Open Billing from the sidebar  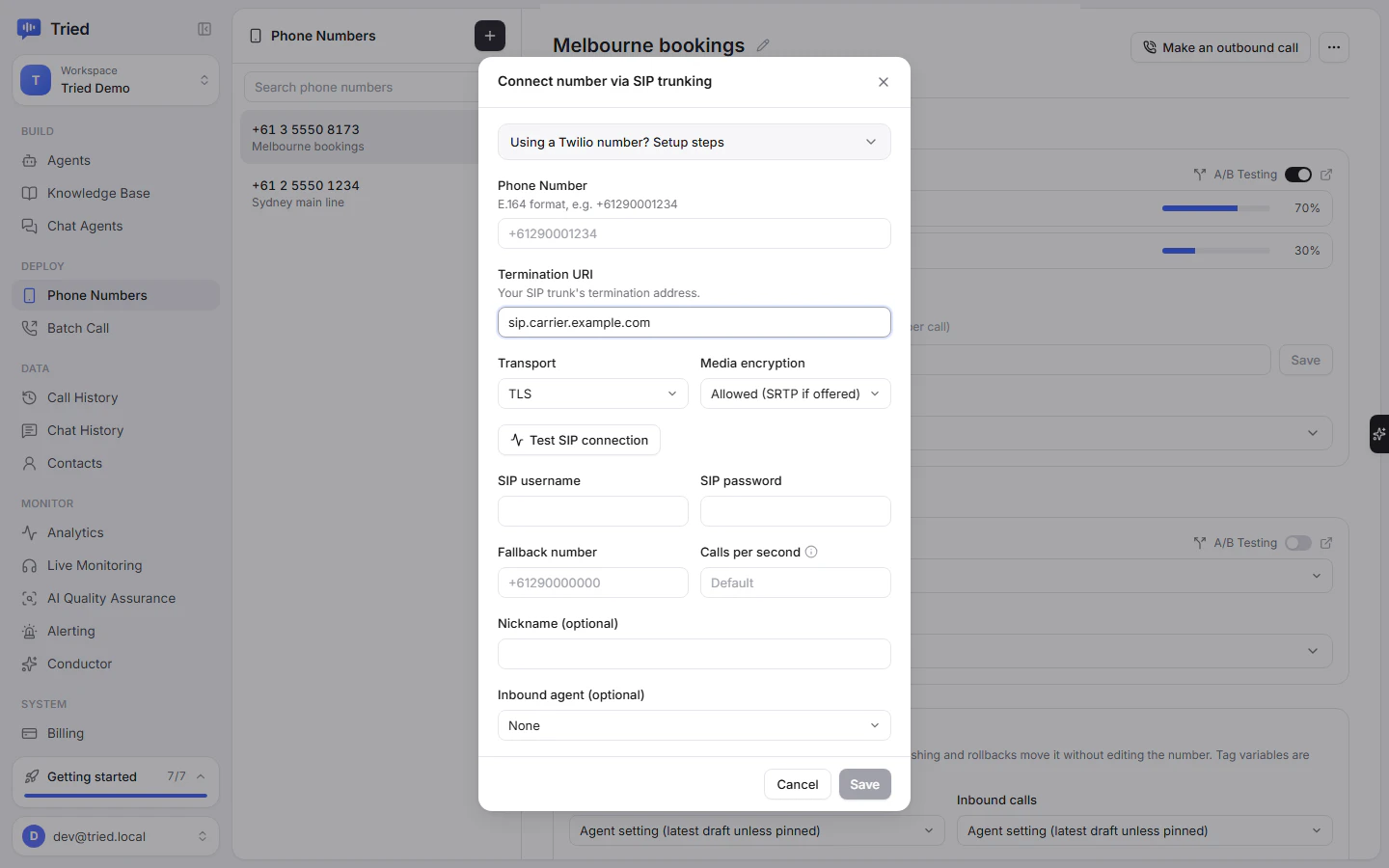pyautogui.click(x=116, y=733)
